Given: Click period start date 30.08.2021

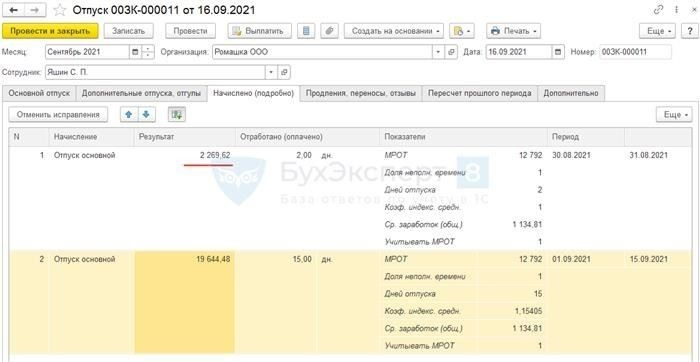Looking at the screenshot, I should (x=571, y=155).
